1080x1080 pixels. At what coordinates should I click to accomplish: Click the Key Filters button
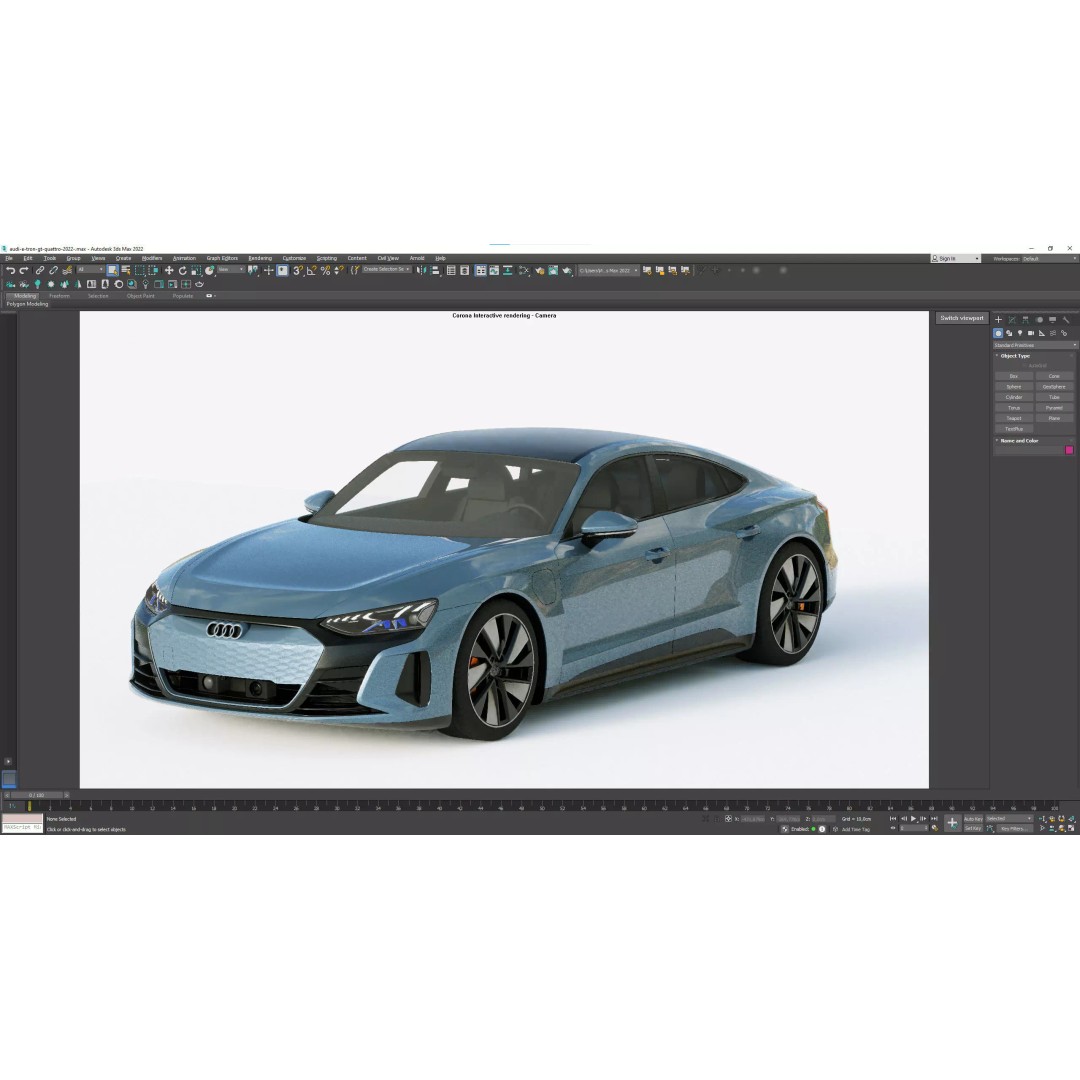(1014, 829)
